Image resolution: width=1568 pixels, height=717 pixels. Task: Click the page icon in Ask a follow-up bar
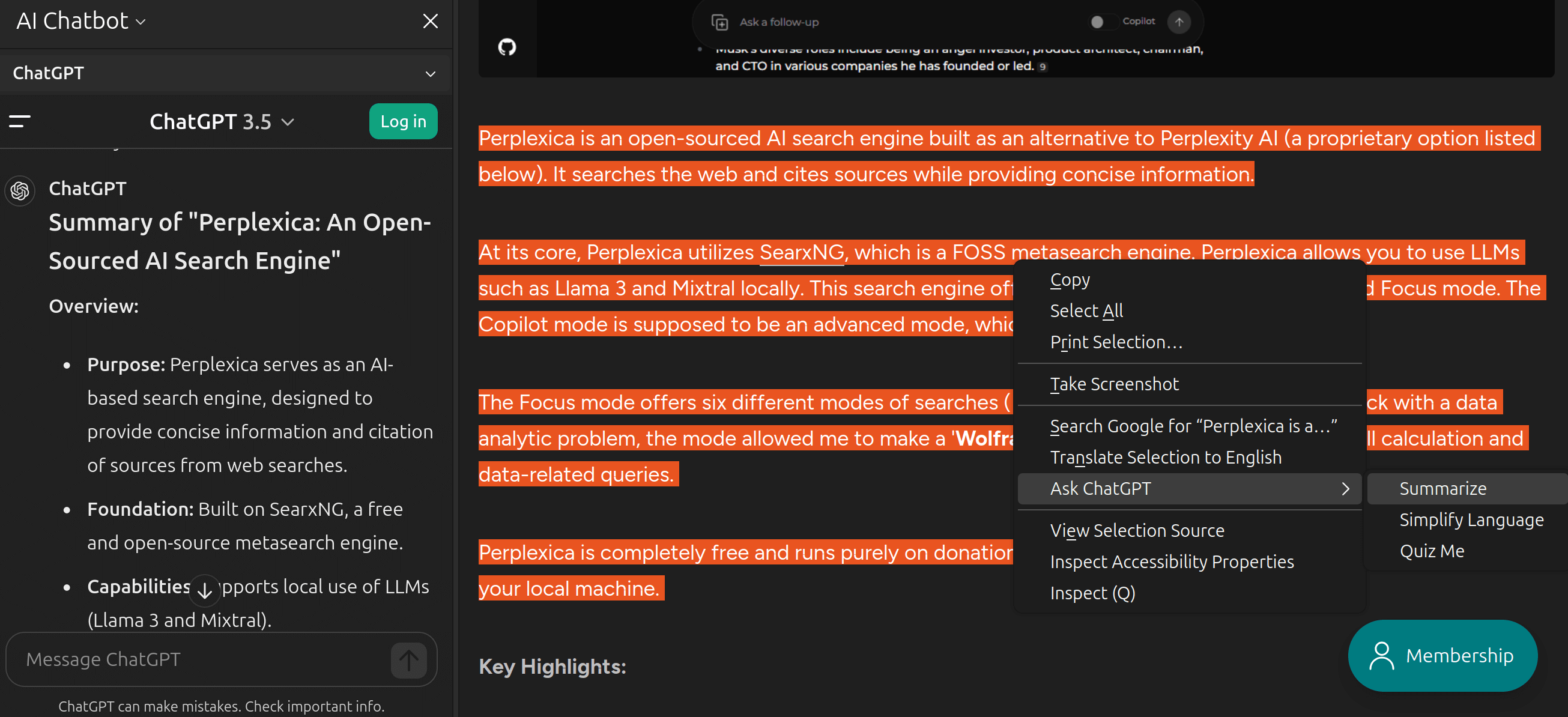(x=720, y=23)
